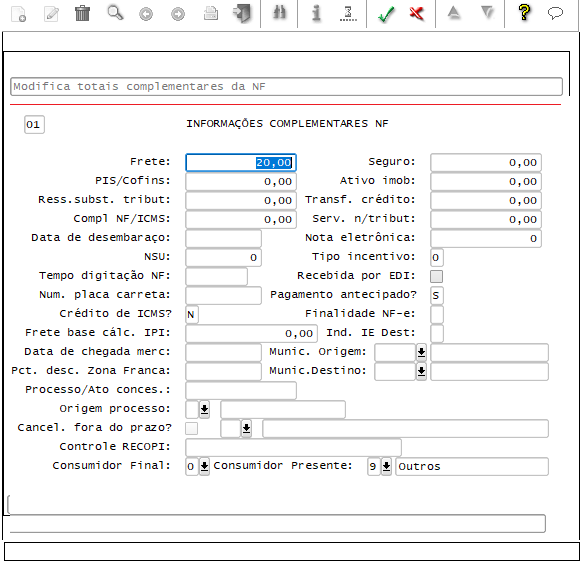Click the Seguro value field
This screenshot has height=567, width=585.
[486, 163]
